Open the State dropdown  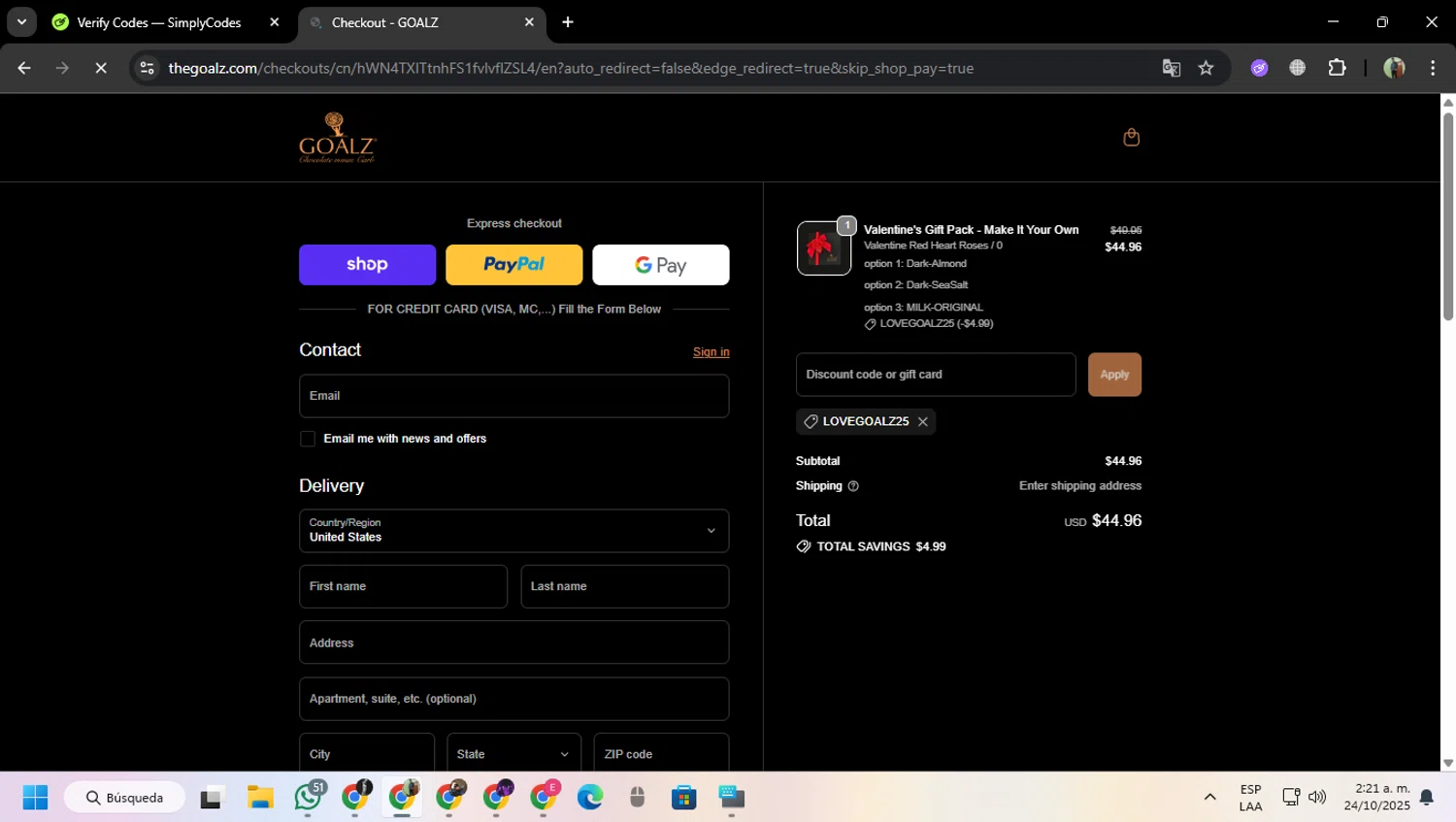tap(513, 754)
